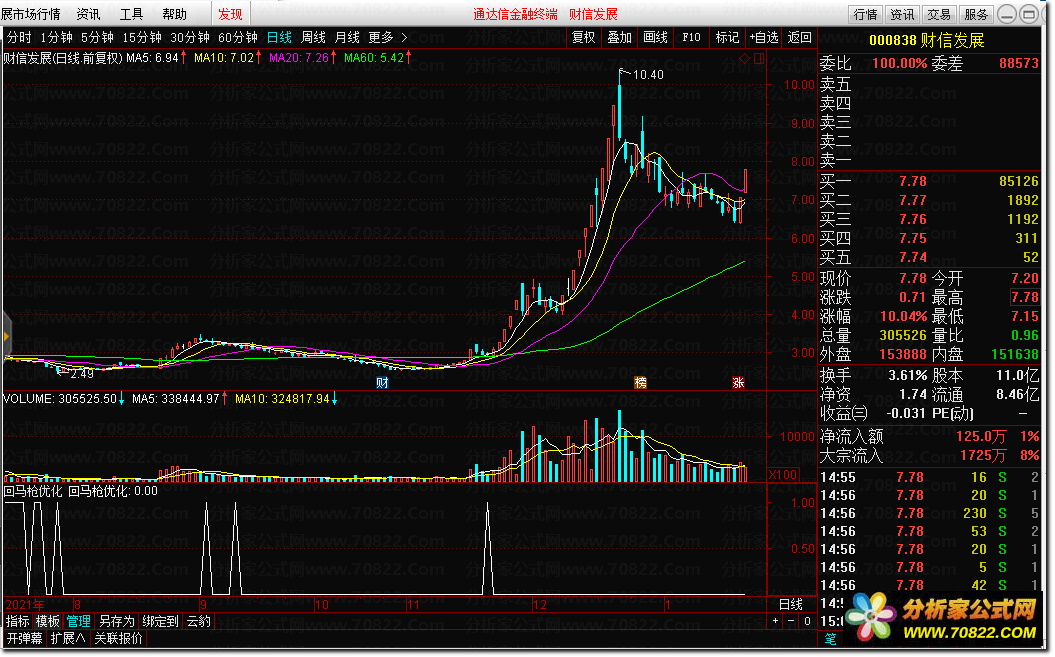This screenshot has height=657, width=1055.
Task: Select the 日线 daily period
Action: pyautogui.click(x=279, y=38)
